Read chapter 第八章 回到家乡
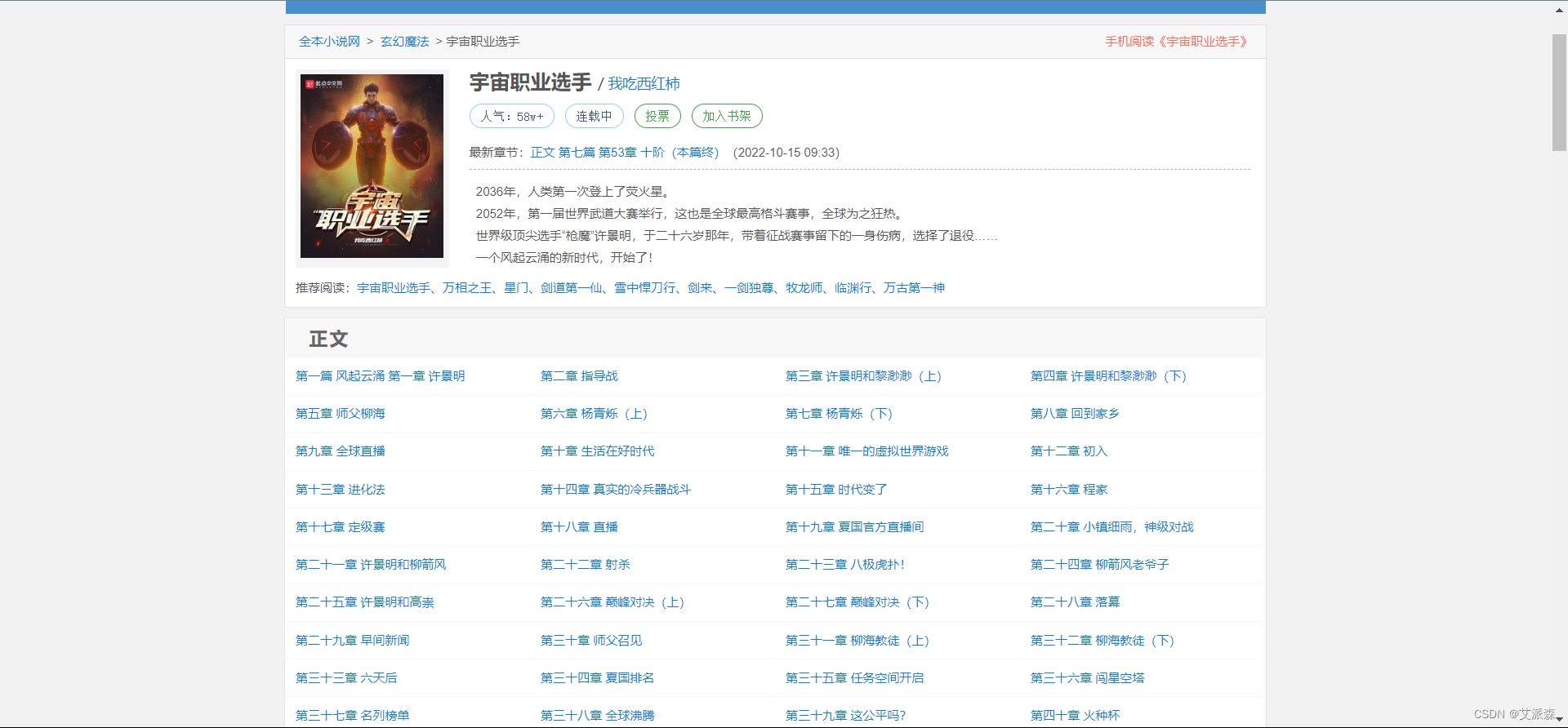 pyautogui.click(x=1074, y=414)
